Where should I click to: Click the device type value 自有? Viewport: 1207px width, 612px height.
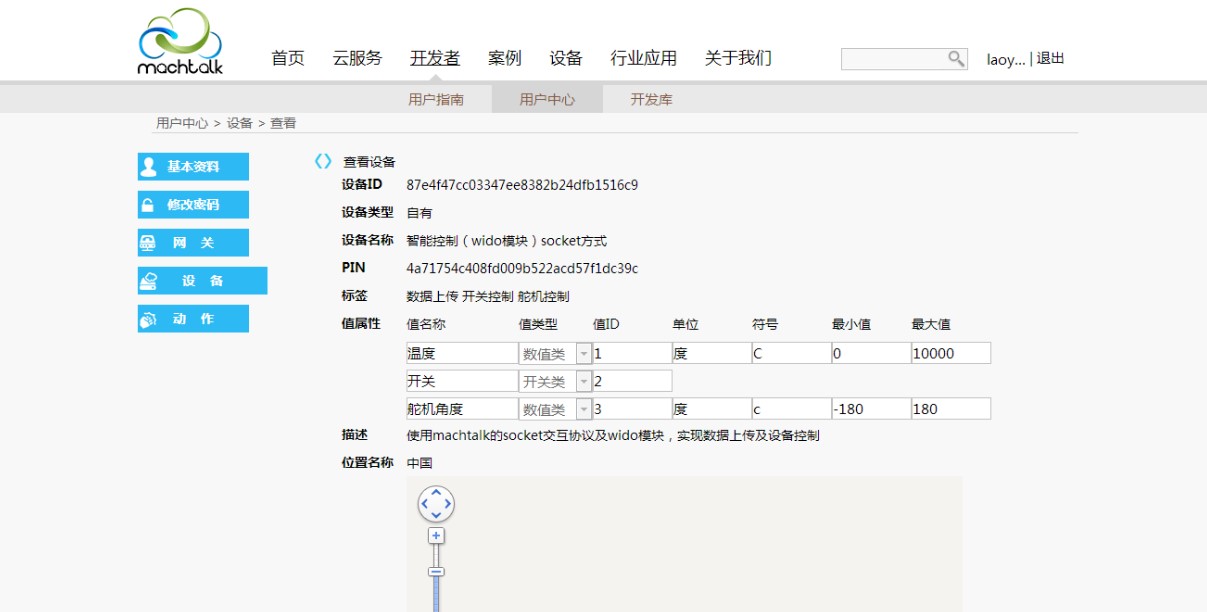[419, 213]
